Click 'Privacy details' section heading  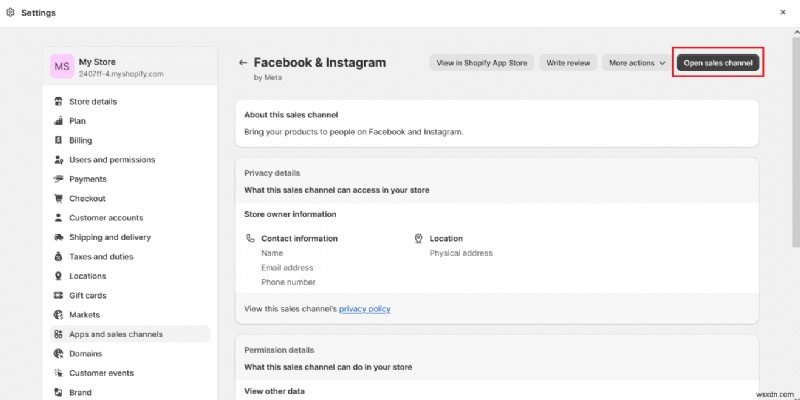click(272, 173)
